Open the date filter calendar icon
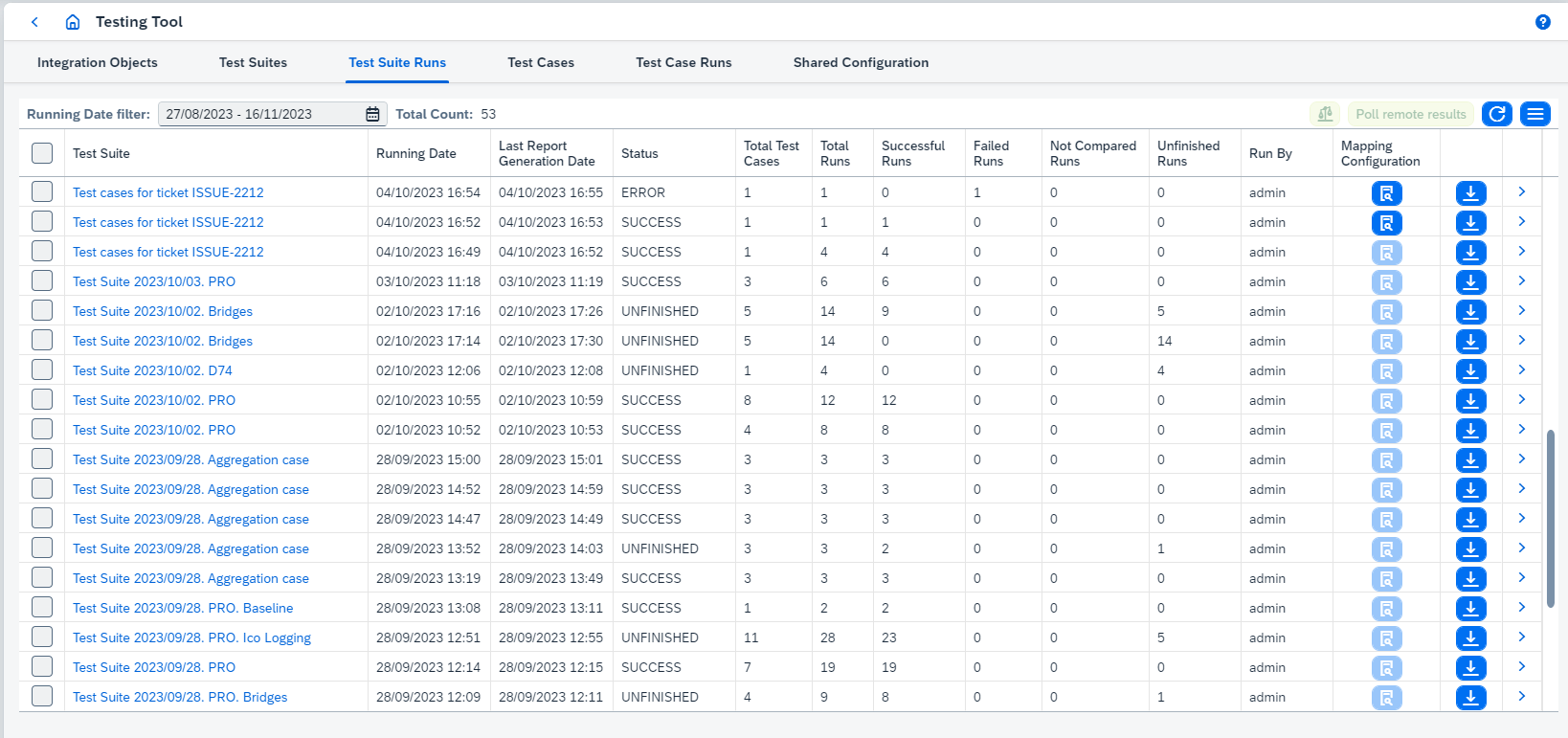This screenshot has width=1568, height=738. [x=372, y=114]
